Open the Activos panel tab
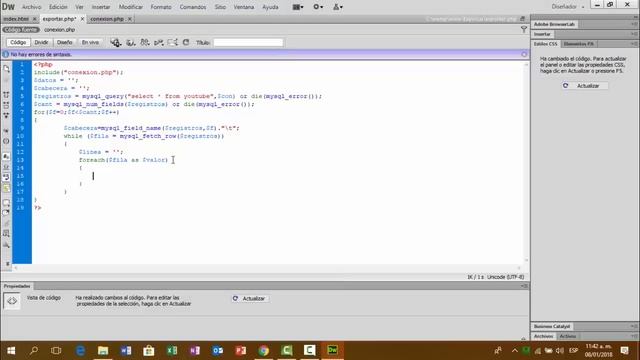This screenshot has height=360, width=640. (x=567, y=336)
